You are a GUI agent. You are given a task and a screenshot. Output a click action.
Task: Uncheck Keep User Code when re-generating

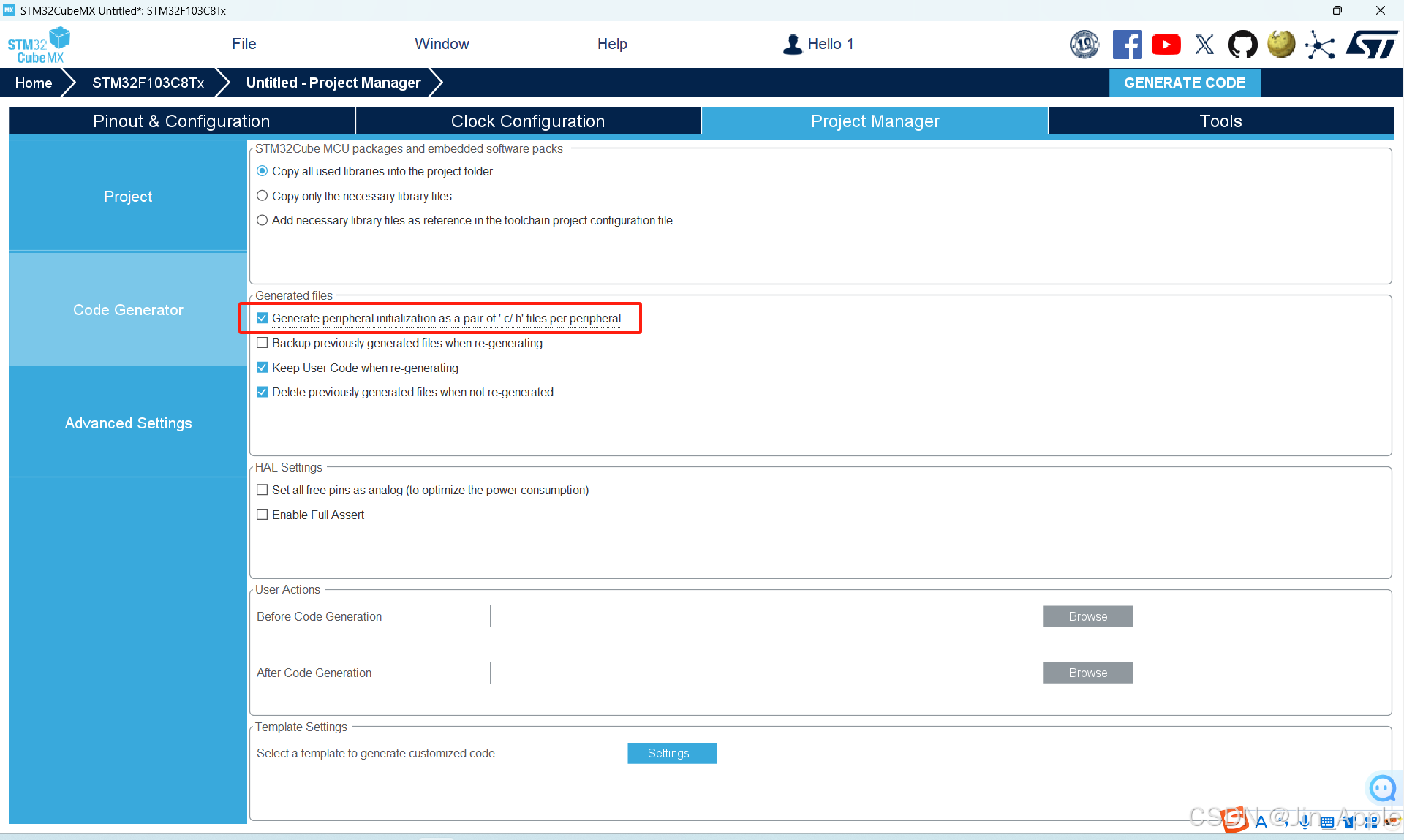click(263, 368)
